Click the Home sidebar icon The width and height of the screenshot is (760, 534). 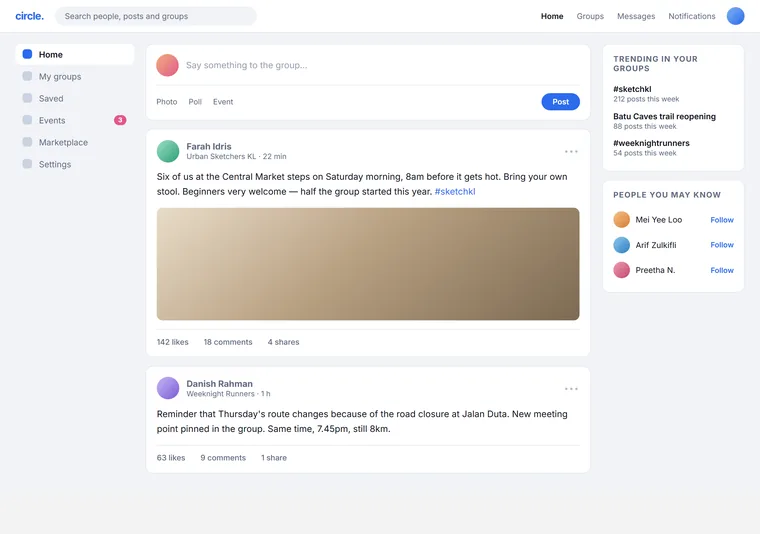[28, 54]
